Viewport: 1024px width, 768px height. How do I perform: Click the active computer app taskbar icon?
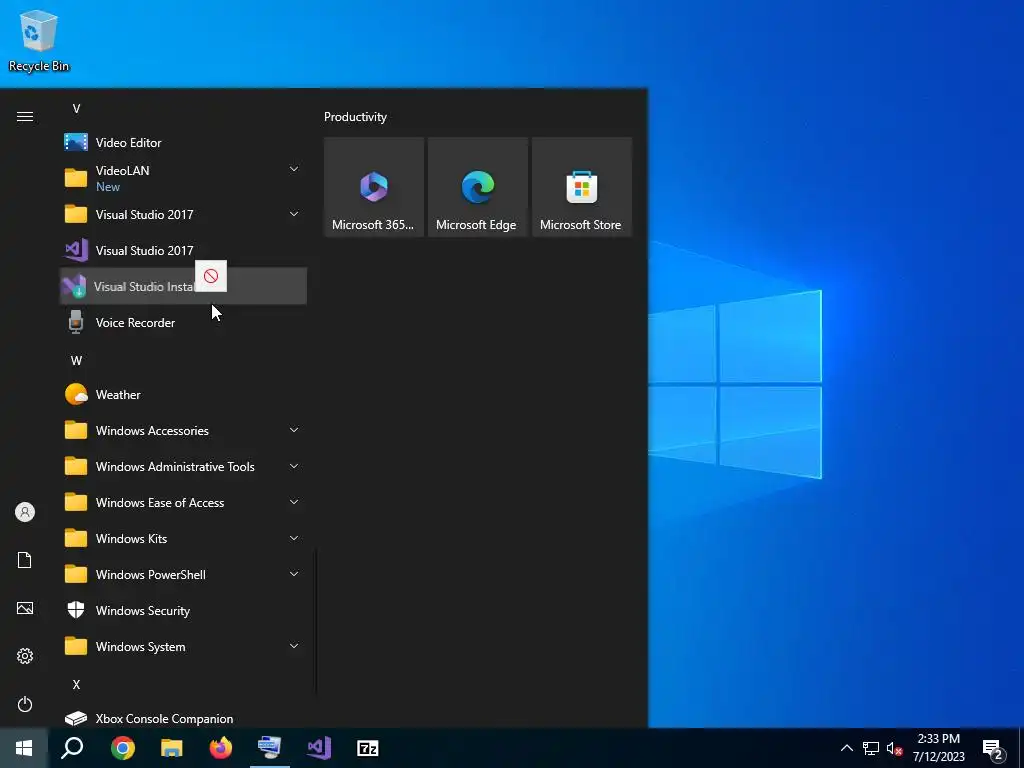tap(270, 748)
